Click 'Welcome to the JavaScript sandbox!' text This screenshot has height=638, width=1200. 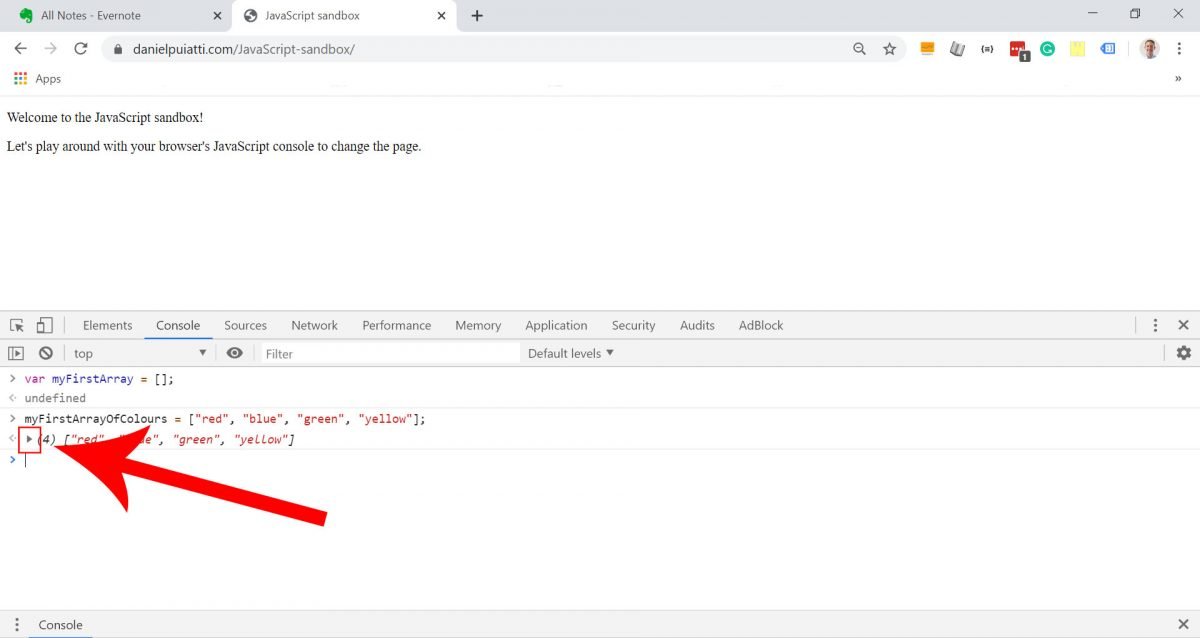(x=105, y=117)
